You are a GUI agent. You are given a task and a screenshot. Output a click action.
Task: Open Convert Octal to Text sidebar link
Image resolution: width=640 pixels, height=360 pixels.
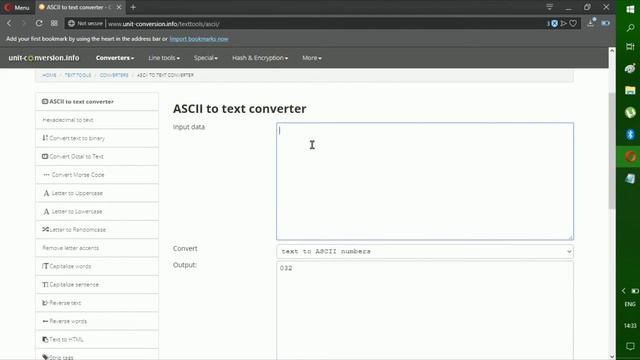[97, 156]
